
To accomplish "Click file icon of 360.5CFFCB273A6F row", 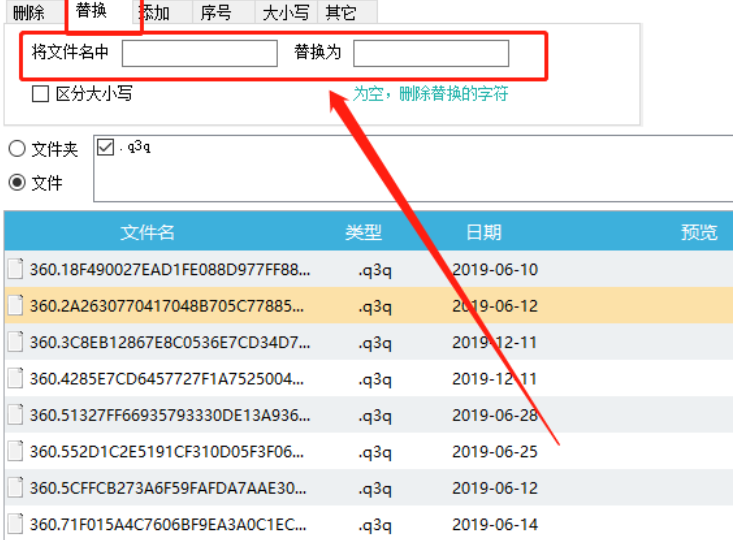I will pyautogui.click(x=15, y=488).
